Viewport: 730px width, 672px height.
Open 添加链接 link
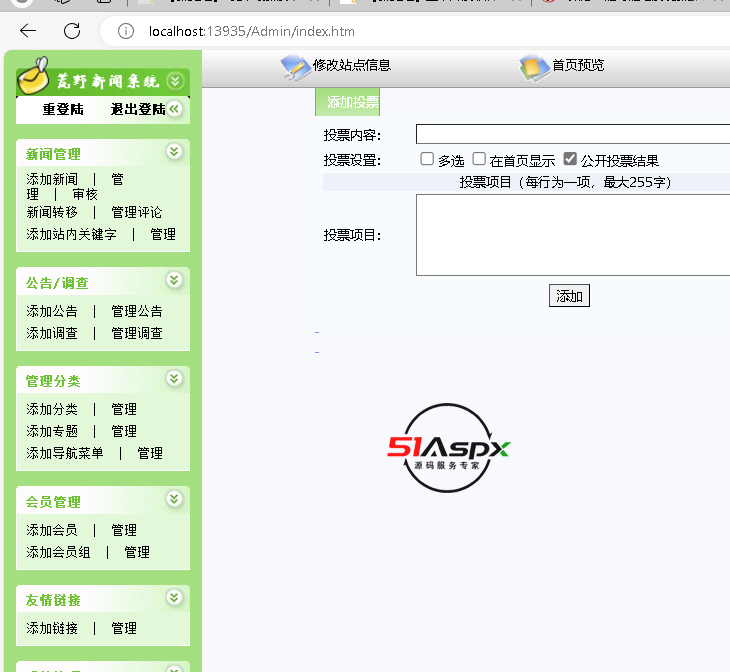click(x=52, y=628)
